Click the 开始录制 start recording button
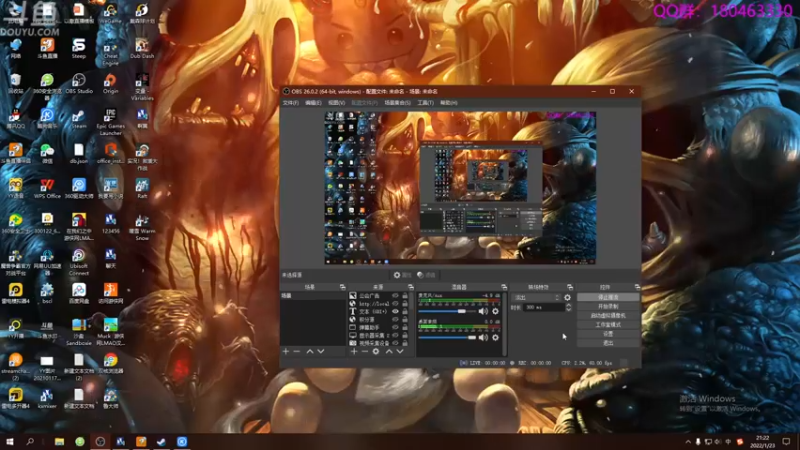800x450 pixels. [x=608, y=306]
